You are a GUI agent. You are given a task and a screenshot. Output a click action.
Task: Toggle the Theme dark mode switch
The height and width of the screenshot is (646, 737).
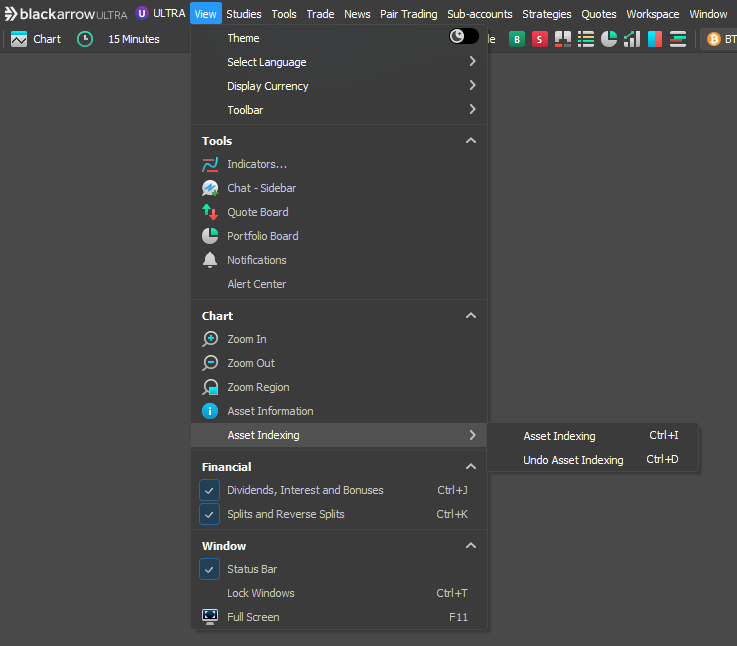click(463, 37)
